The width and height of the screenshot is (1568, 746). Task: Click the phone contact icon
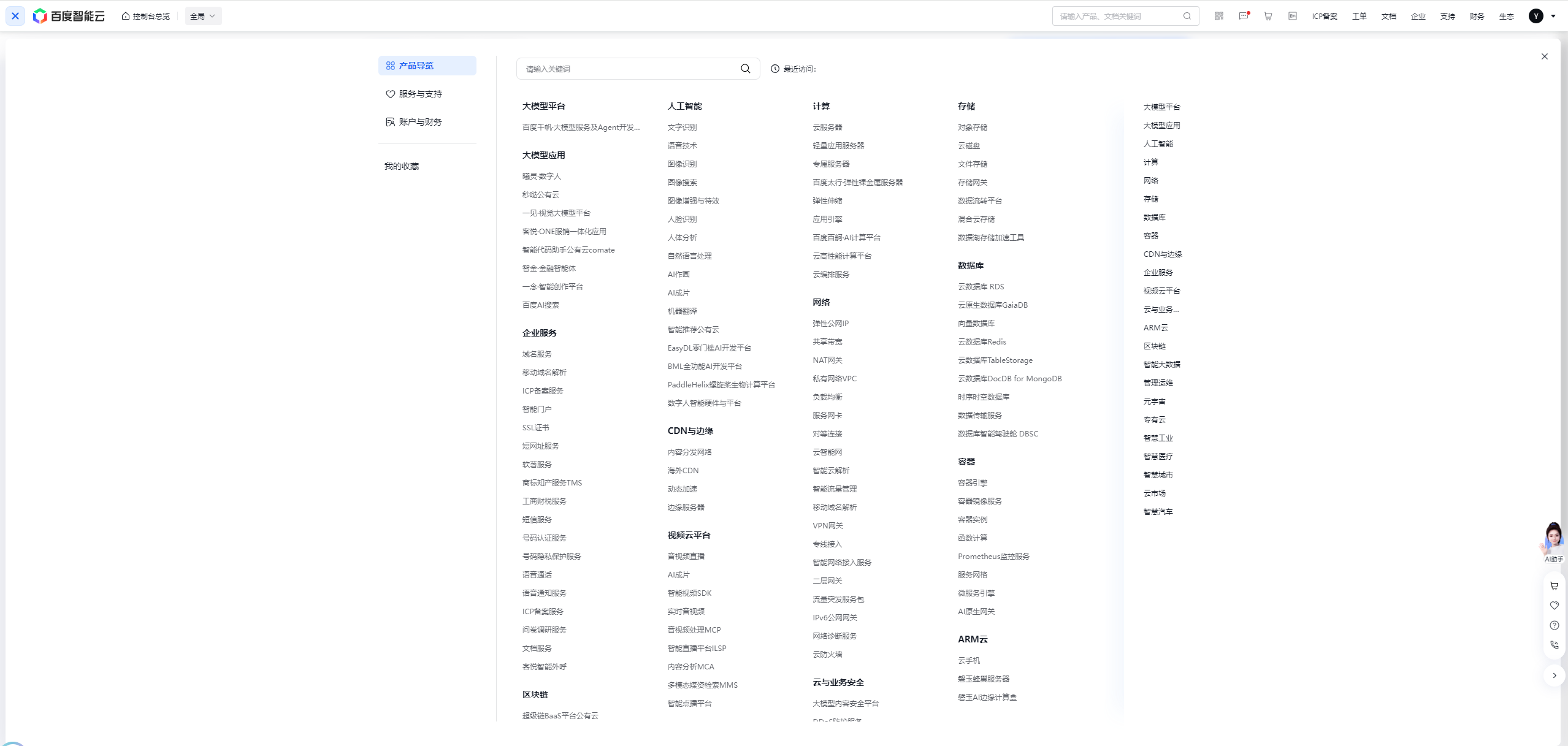pos(1555,645)
